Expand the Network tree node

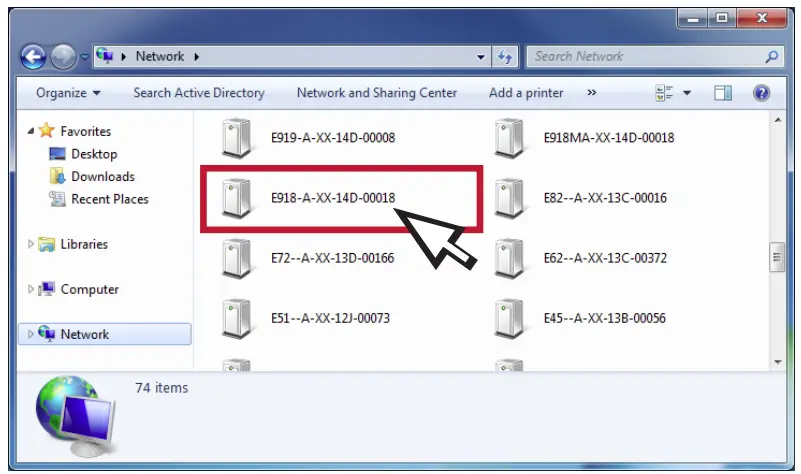31,334
